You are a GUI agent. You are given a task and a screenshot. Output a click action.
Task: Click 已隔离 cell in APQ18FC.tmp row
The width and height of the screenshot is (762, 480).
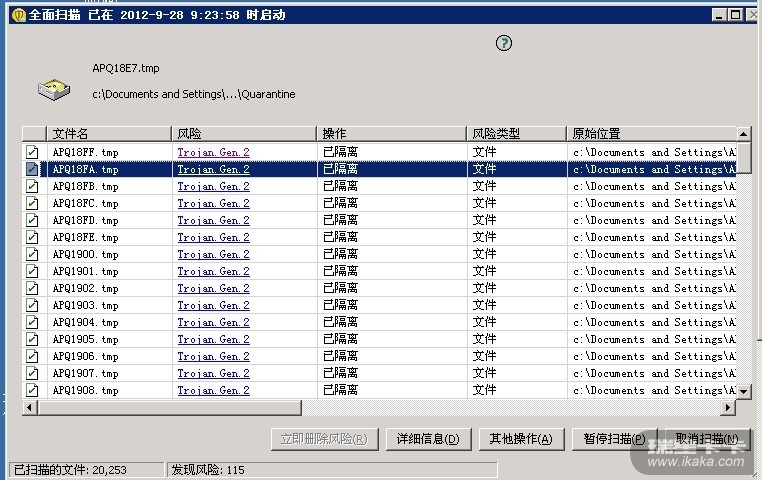[x=340, y=204]
